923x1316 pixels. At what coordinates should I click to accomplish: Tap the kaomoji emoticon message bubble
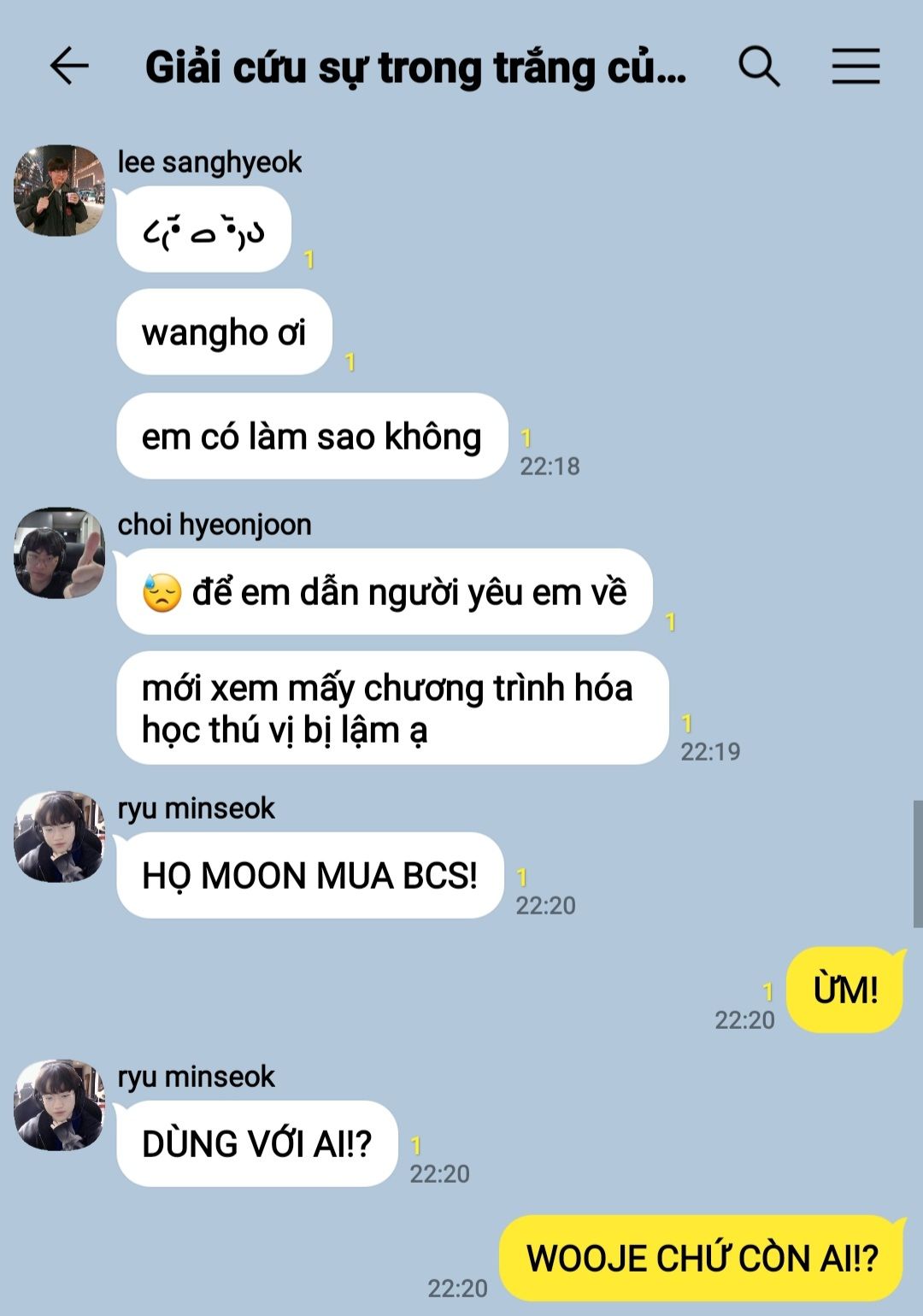point(203,229)
